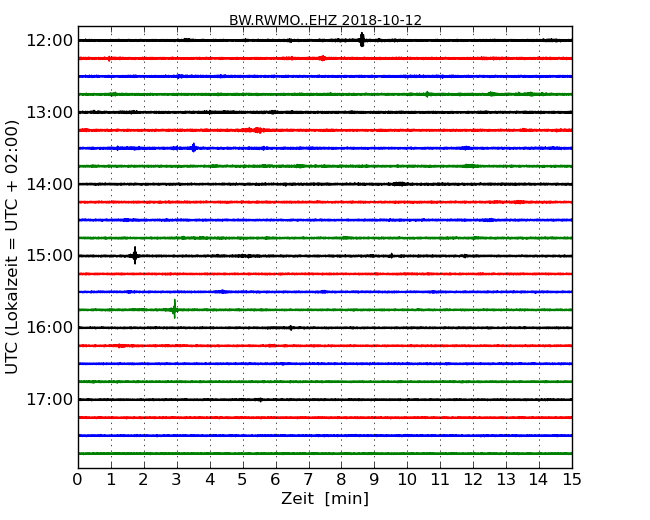
Task: Click the x-axis tick label 0
Action: click(x=78, y=480)
